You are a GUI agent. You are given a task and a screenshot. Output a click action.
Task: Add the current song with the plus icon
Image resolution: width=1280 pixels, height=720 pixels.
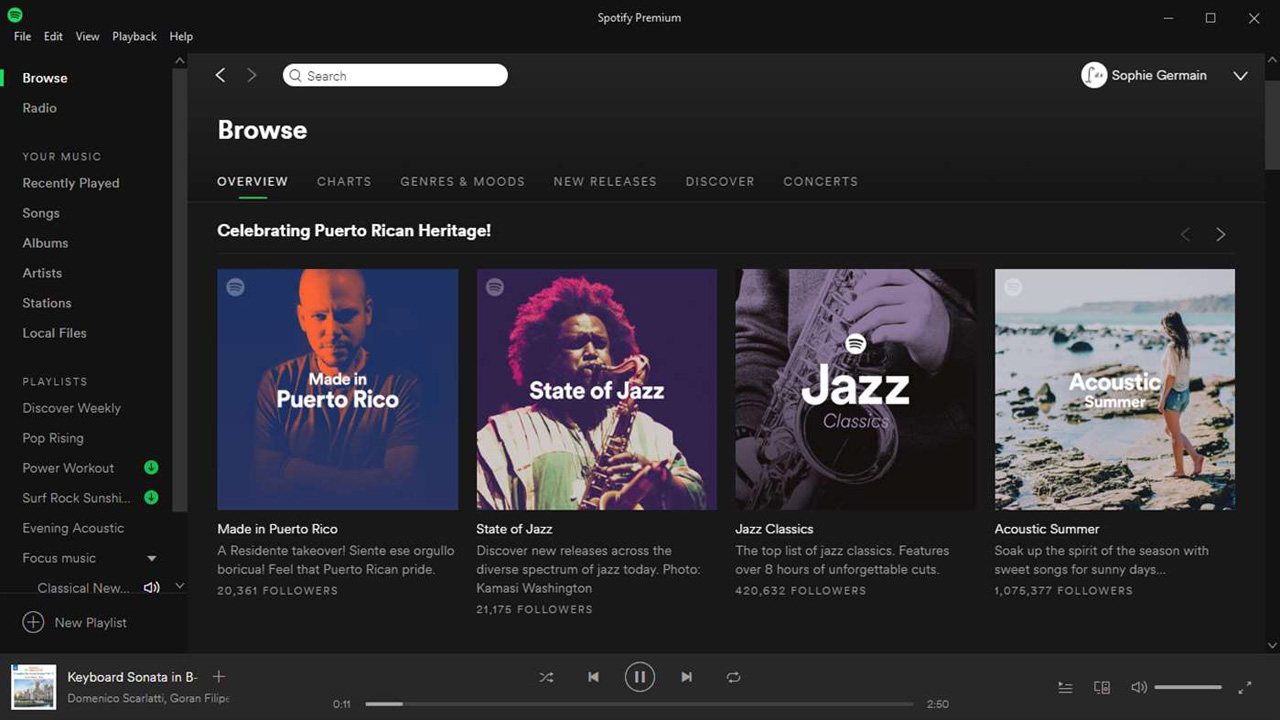218,676
